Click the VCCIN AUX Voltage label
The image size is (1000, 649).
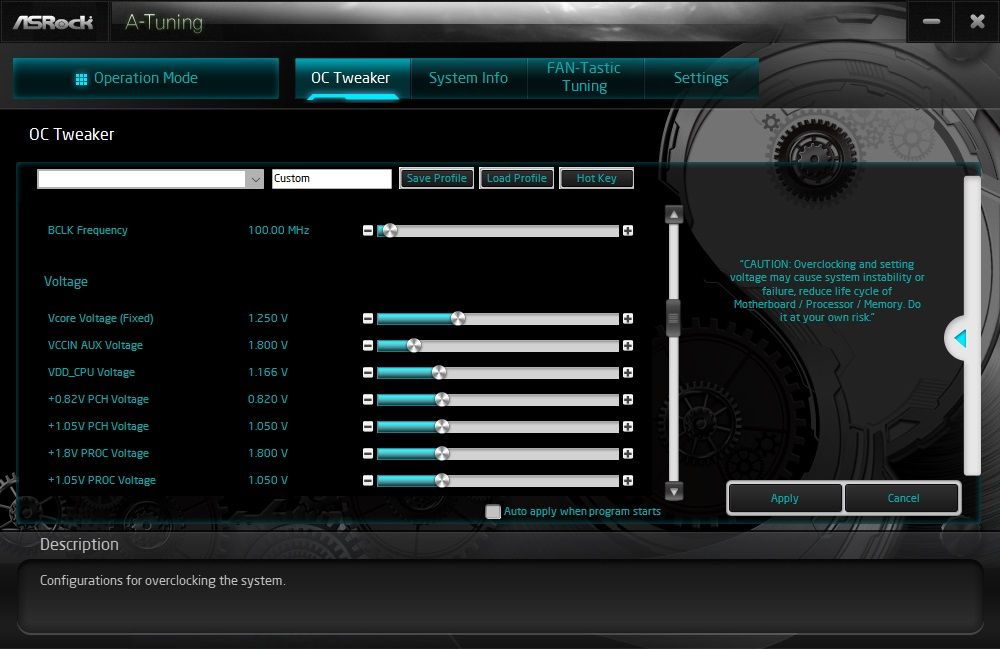click(x=96, y=345)
